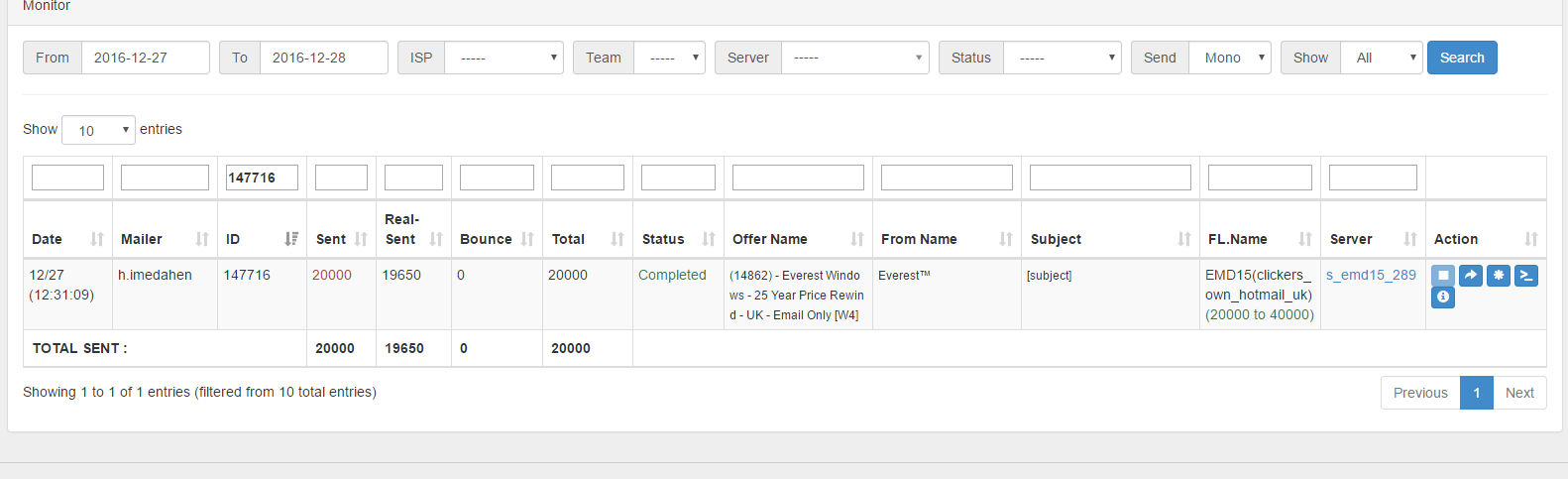
Task: Open the Send dropdown set to Mono
Action: click(1229, 58)
